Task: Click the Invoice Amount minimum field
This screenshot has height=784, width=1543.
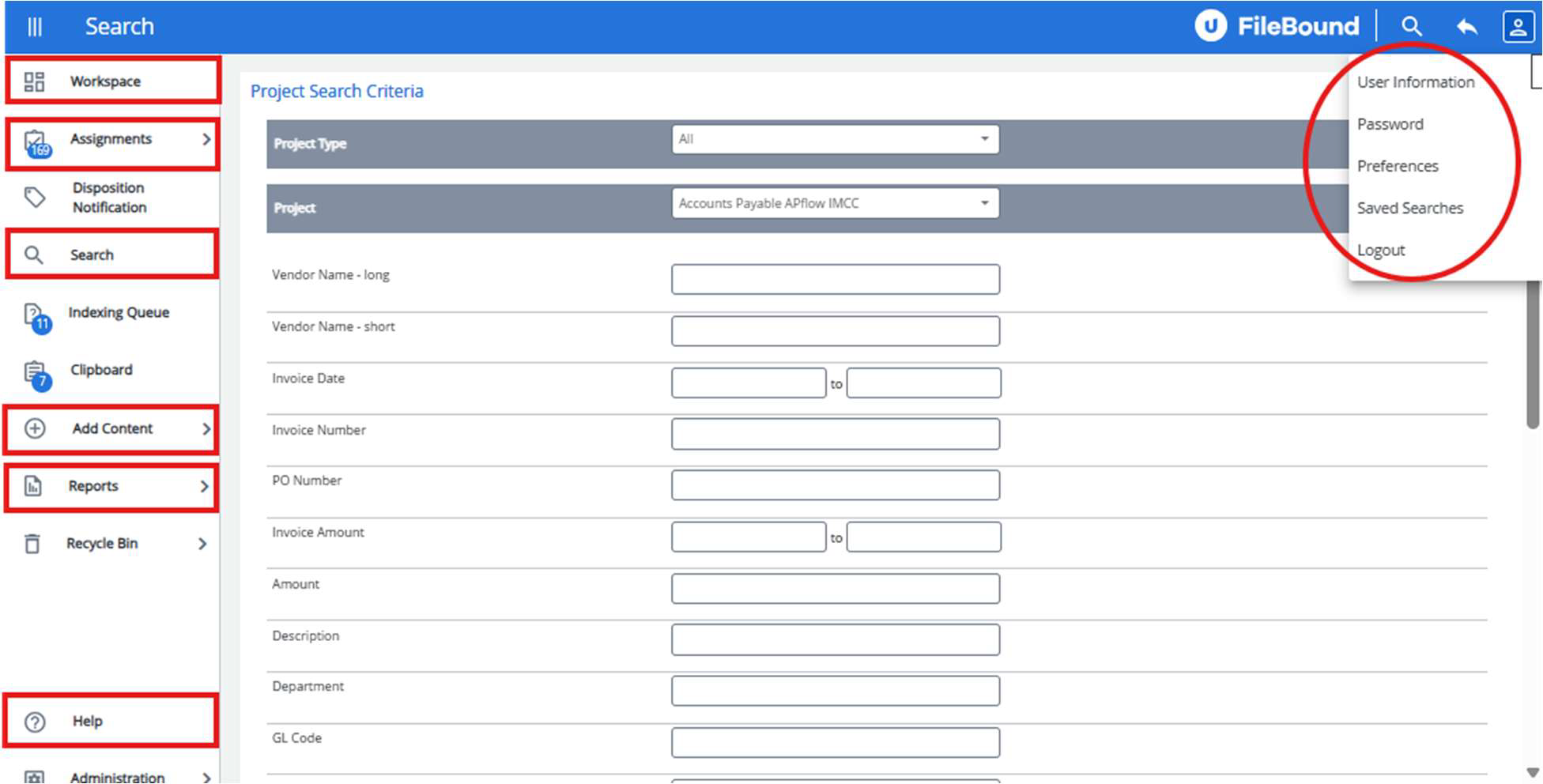Action: tap(749, 537)
